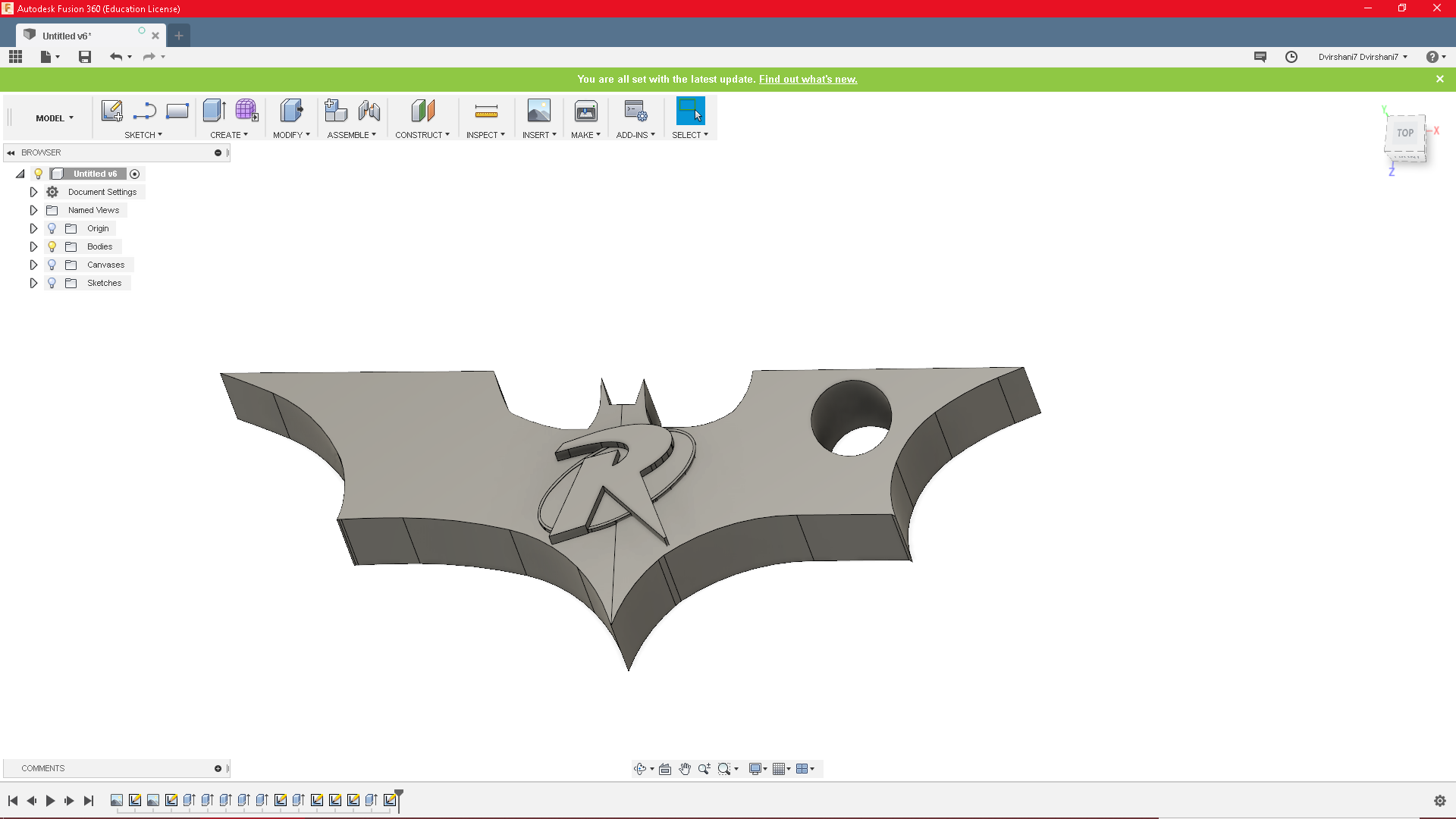Viewport: 1456px width, 819px height.
Task: Expand the Origin folder
Action: click(x=33, y=228)
